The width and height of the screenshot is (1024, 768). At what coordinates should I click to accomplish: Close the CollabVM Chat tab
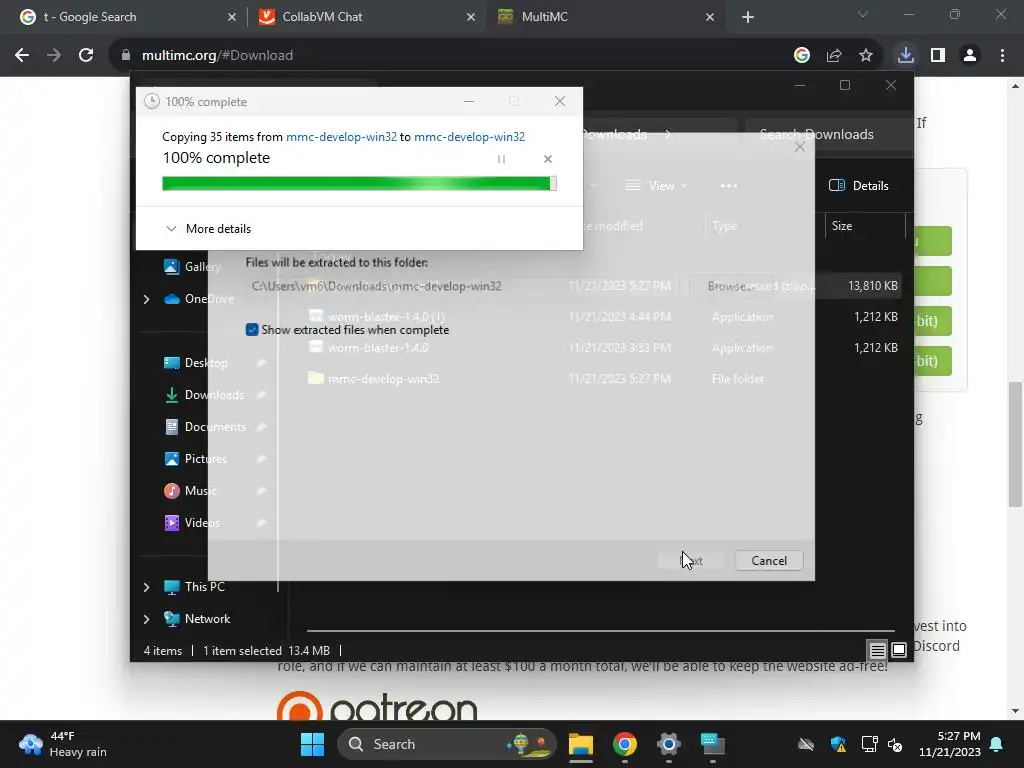point(471,17)
